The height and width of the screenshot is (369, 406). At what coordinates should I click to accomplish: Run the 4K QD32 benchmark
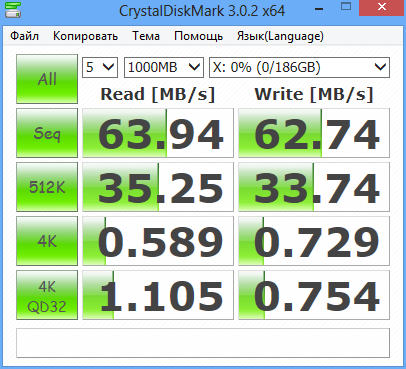click(47, 295)
